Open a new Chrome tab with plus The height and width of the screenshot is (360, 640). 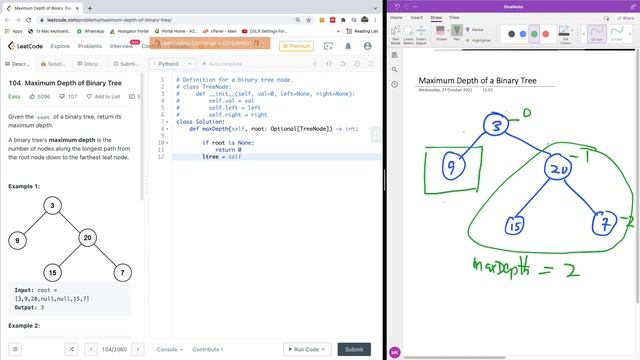pyautogui.click(x=90, y=8)
